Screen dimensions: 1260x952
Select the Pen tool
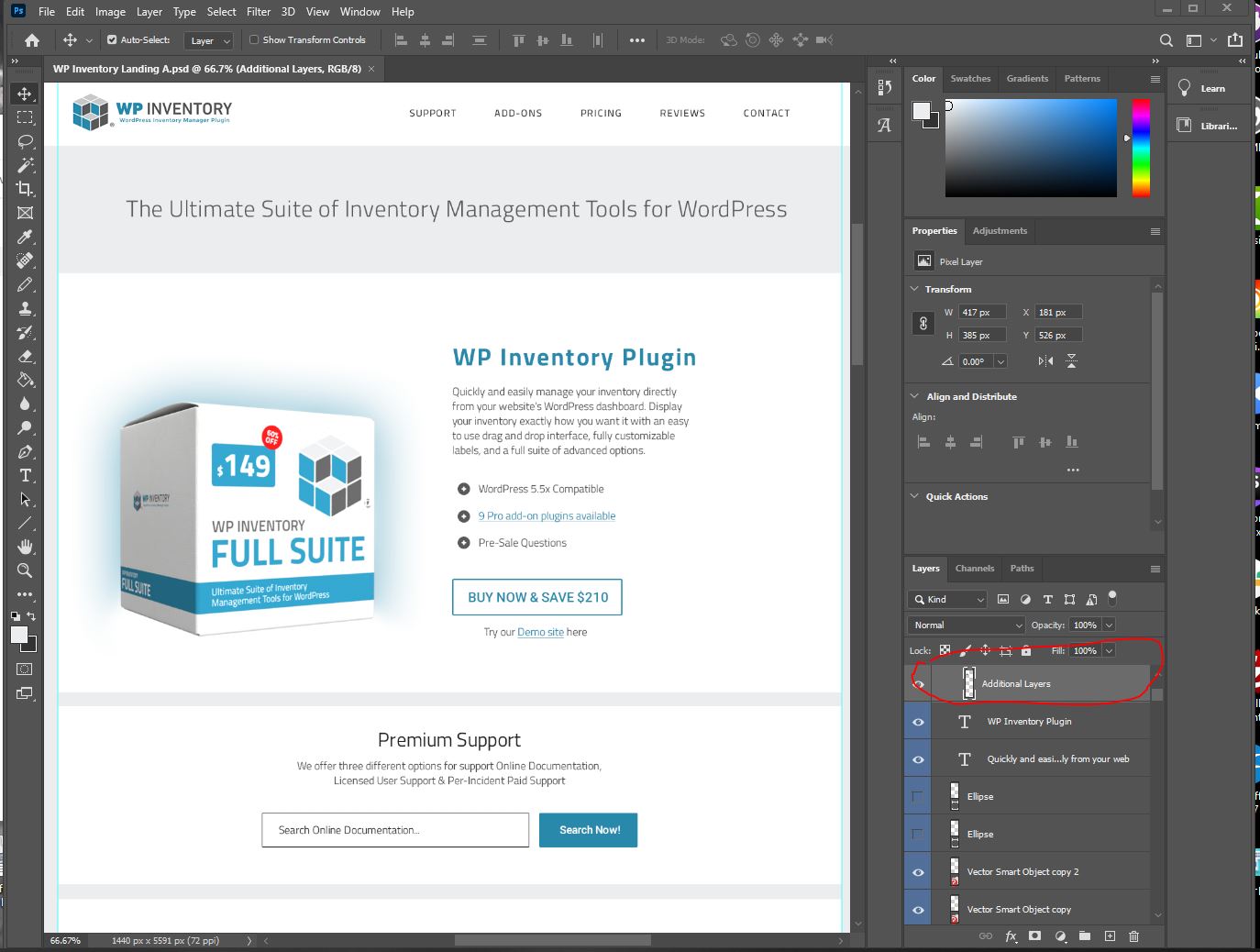tap(25, 451)
